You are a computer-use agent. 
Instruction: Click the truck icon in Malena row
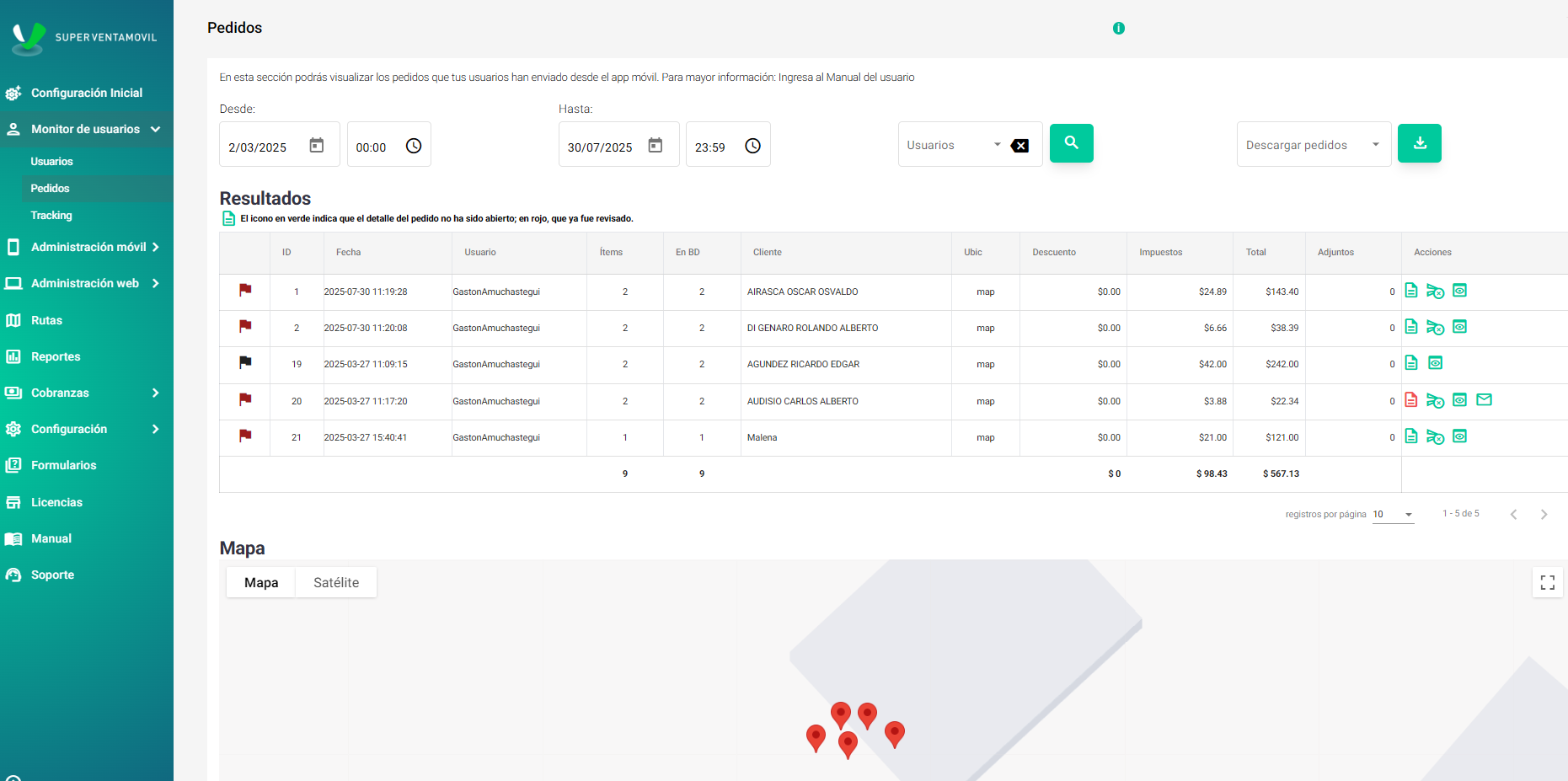1435,437
